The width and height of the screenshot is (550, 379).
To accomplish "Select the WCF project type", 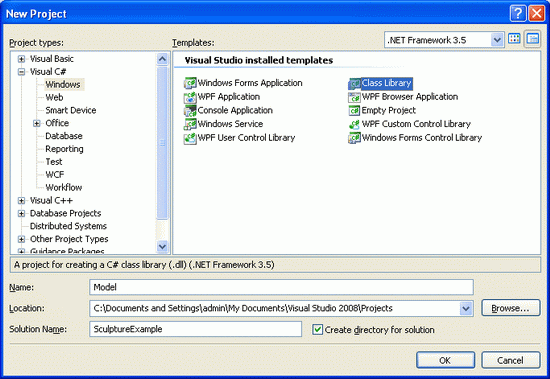I will pyautogui.click(x=55, y=175).
